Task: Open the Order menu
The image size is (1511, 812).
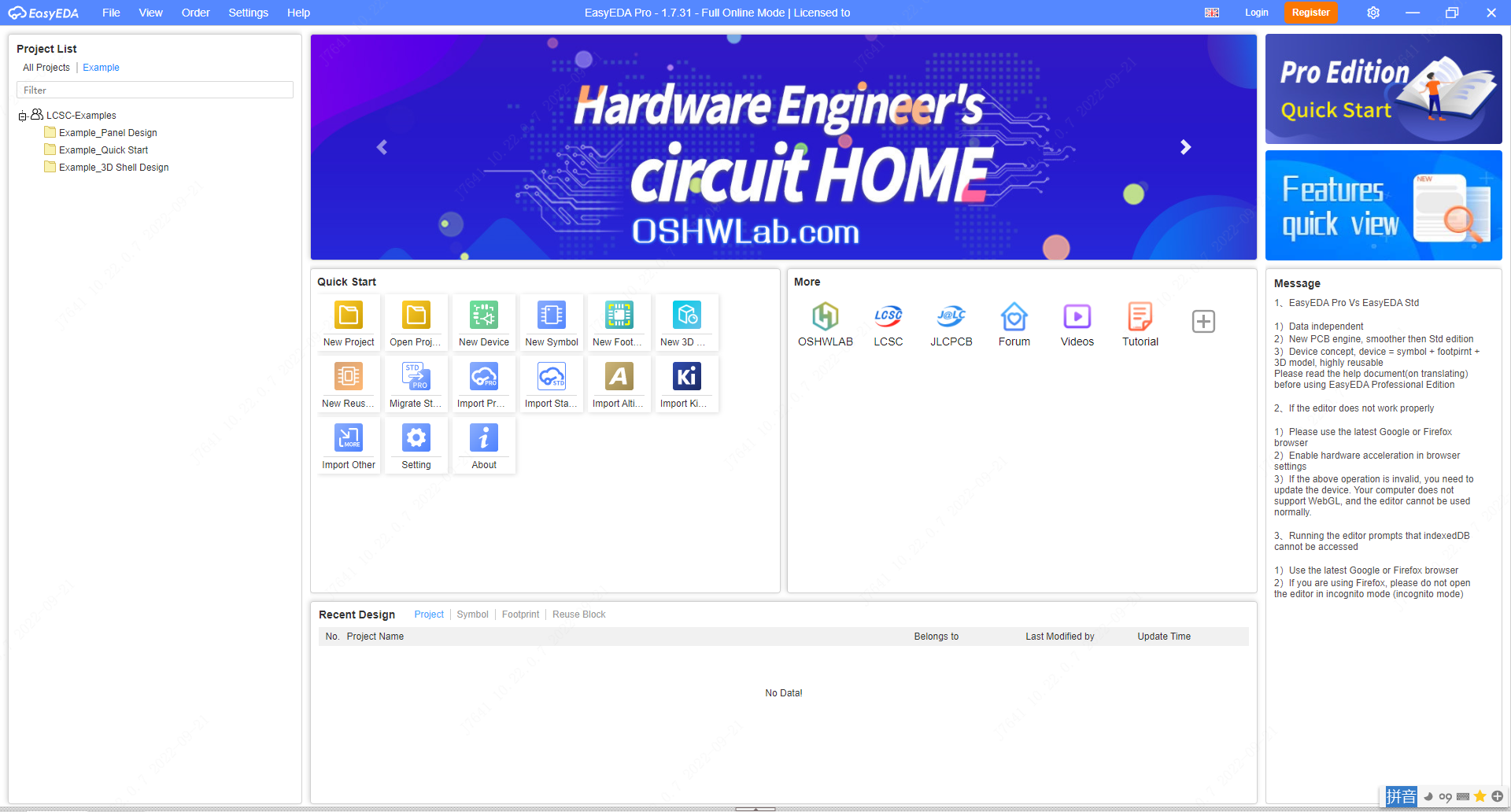Action: point(195,13)
